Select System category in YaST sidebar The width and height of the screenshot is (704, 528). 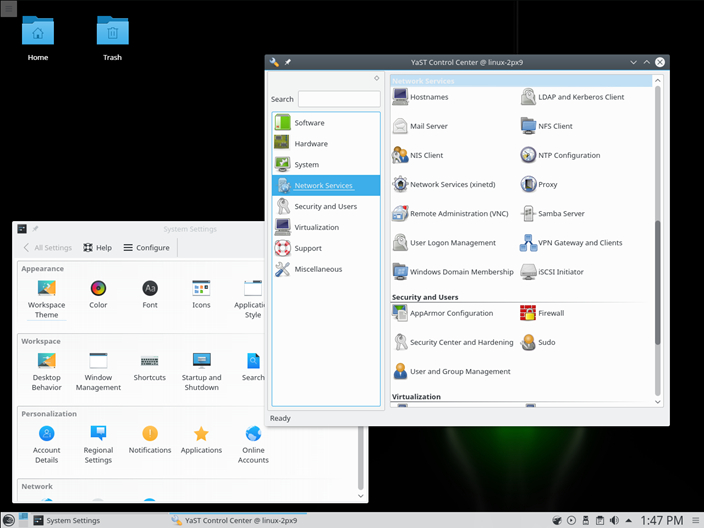pos(326,165)
